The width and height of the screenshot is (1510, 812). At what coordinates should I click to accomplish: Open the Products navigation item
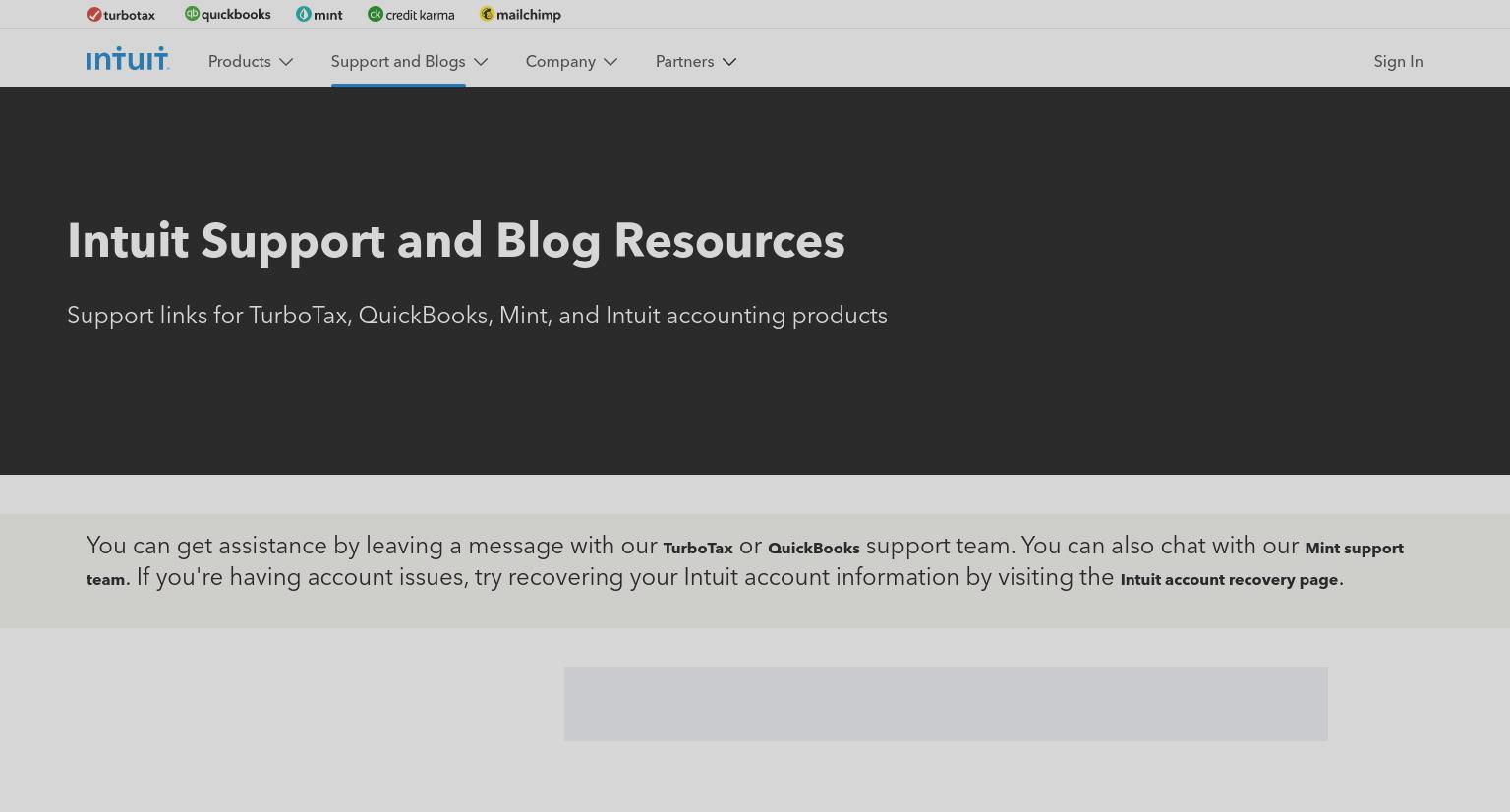click(240, 61)
